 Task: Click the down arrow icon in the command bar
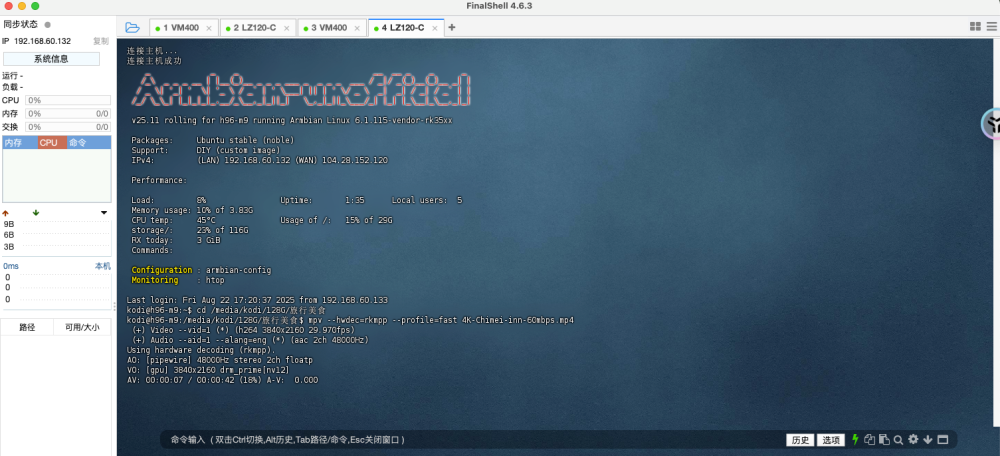[x=928, y=439]
